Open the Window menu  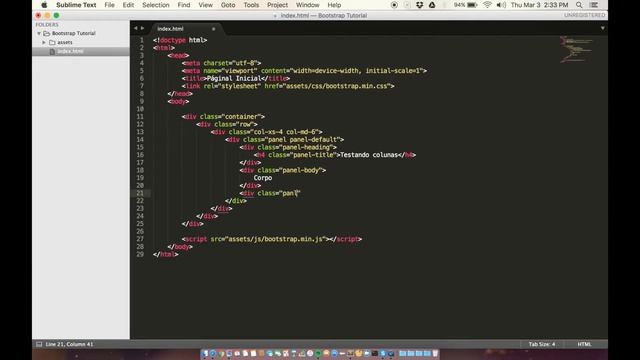tap(307, 5)
